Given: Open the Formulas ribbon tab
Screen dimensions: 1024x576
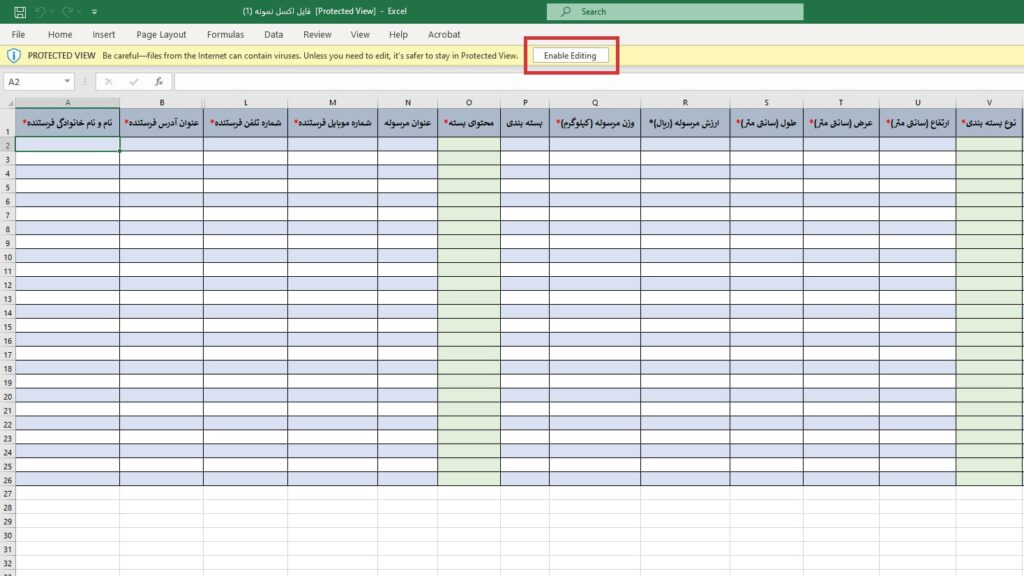Looking at the screenshot, I should (225, 34).
